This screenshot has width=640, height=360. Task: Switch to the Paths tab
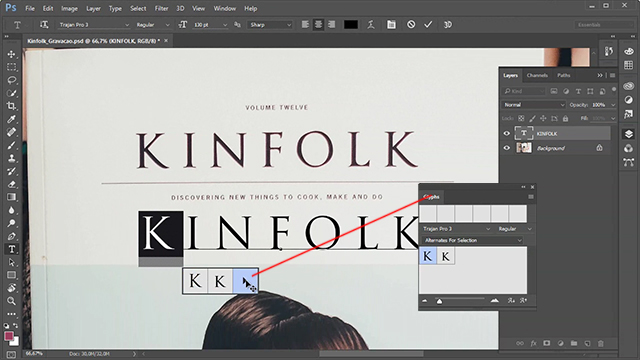(x=564, y=76)
